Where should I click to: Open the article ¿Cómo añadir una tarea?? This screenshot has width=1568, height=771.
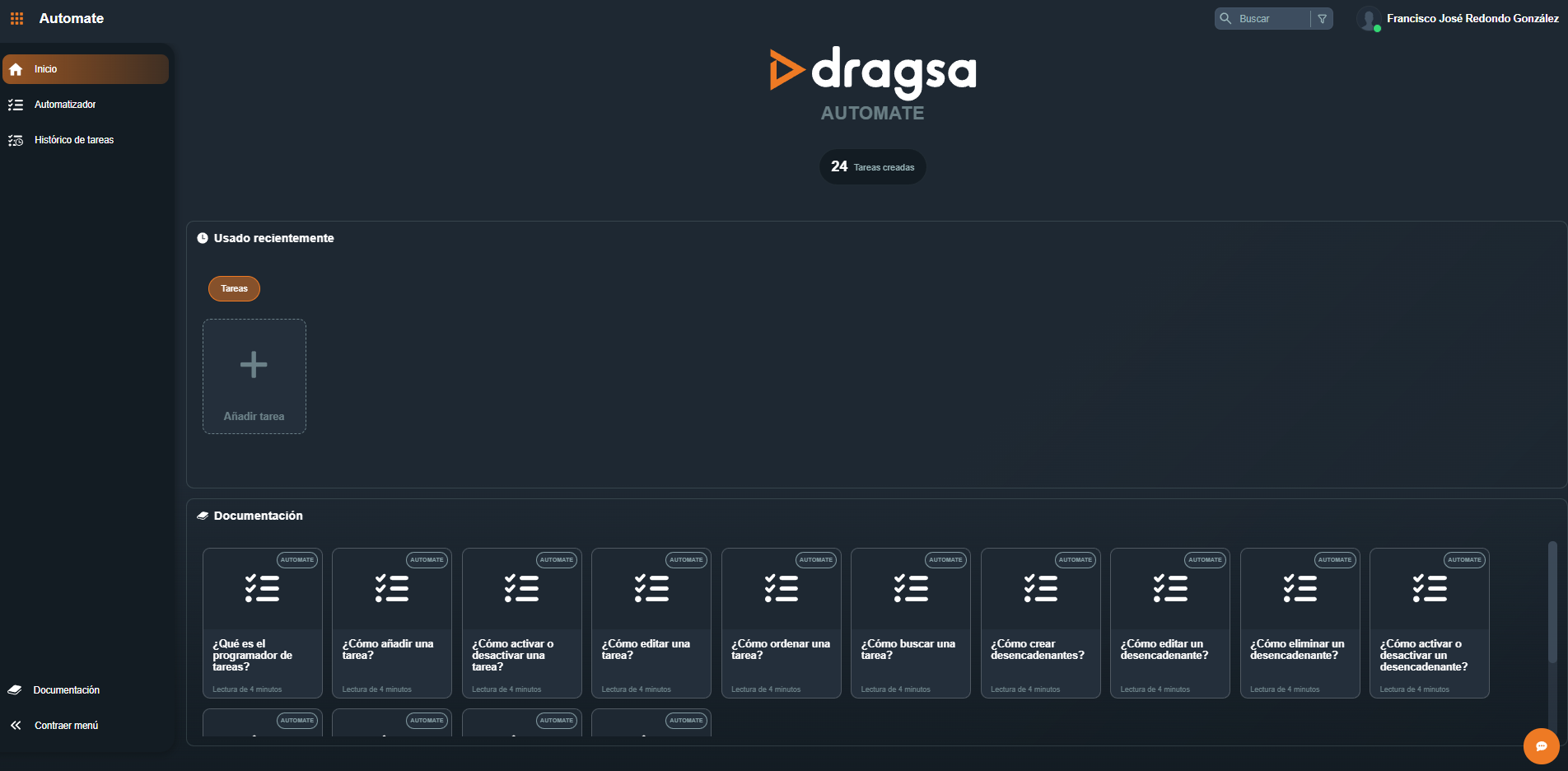point(391,623)
